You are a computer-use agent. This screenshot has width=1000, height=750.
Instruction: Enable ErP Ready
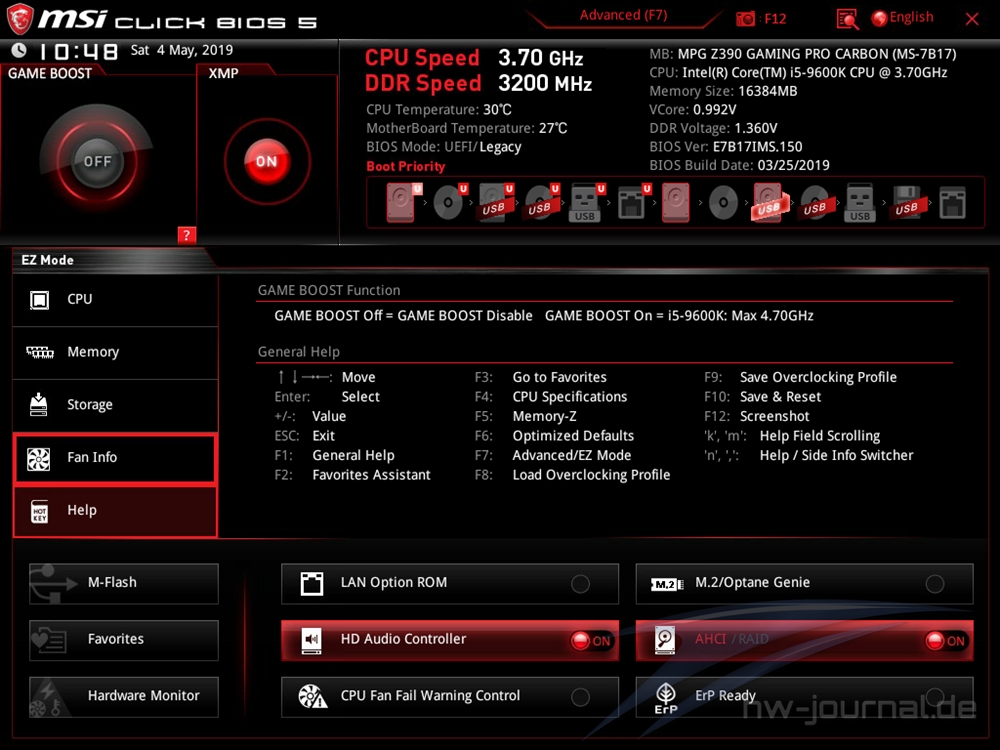804,696
